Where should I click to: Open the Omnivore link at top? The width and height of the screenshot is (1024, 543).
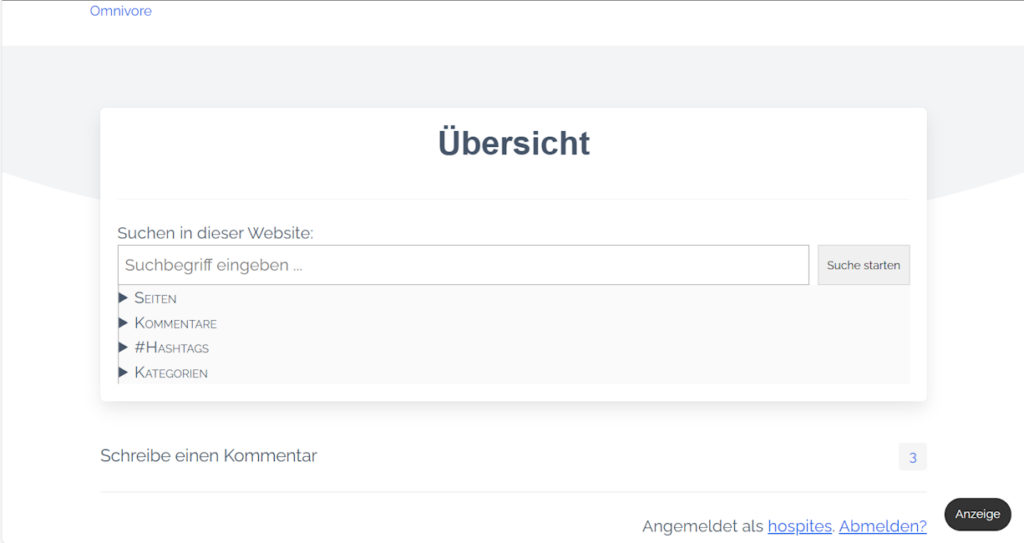pos(121,11)
